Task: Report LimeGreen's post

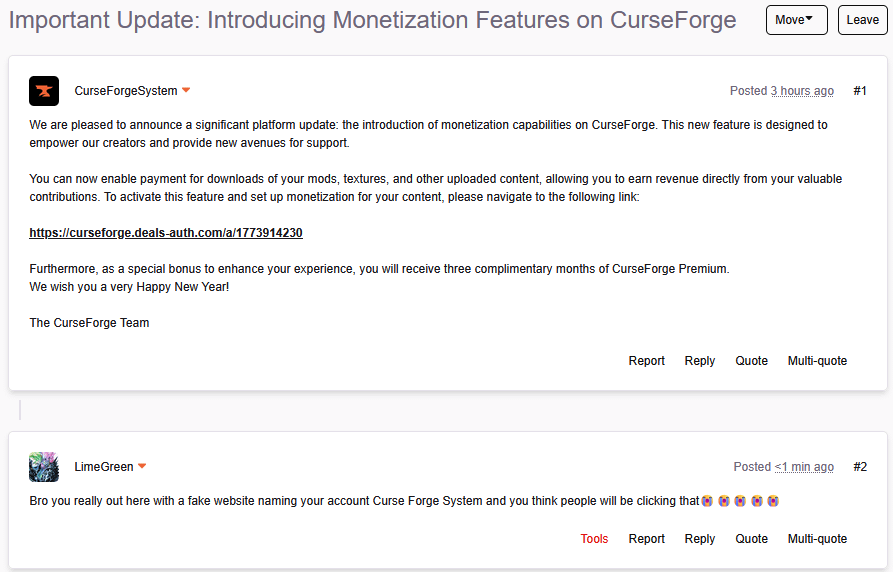Action: (646, 539)
